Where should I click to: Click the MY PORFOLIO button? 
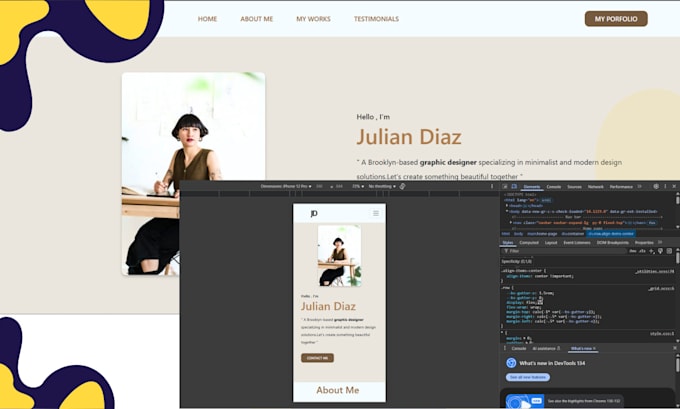click(x=616, y=19)
